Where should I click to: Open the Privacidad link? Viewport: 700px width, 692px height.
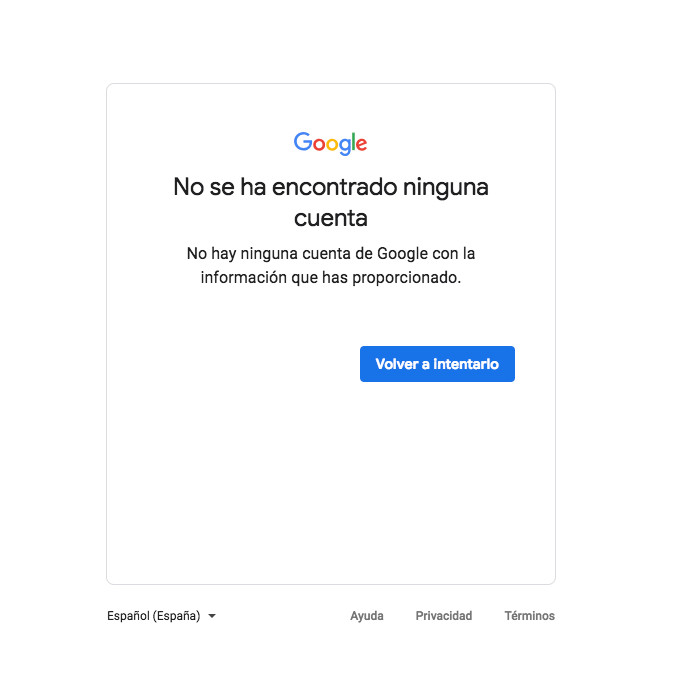443,616
